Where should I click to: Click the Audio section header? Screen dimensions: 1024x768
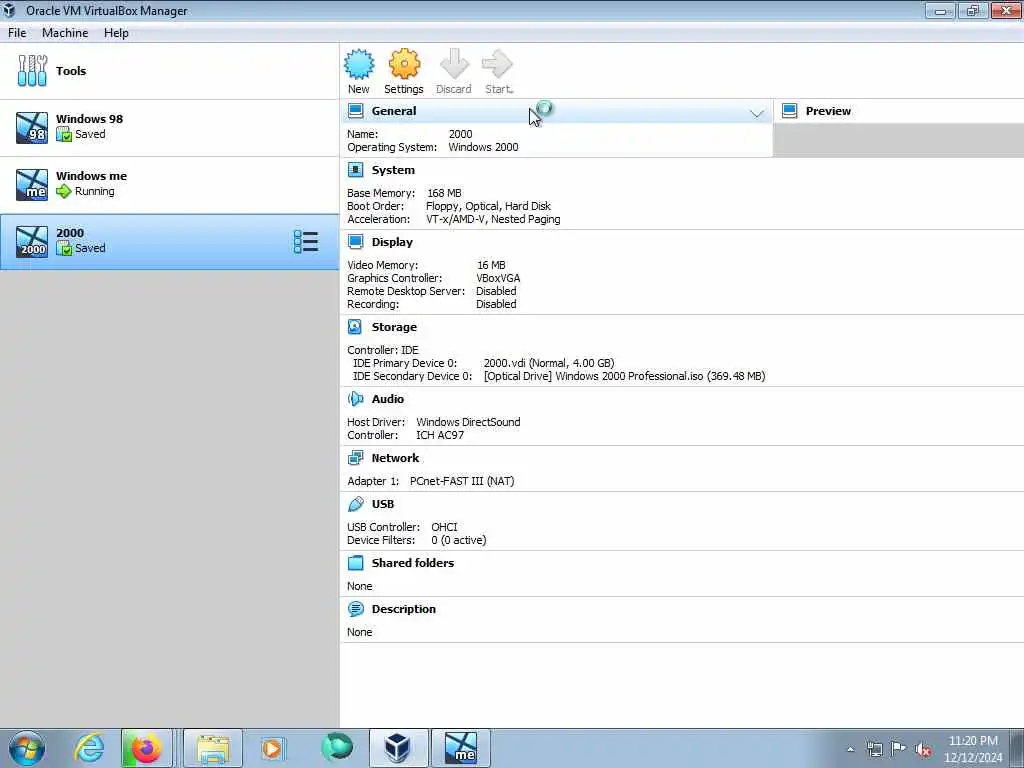click(x=388, y=398)
